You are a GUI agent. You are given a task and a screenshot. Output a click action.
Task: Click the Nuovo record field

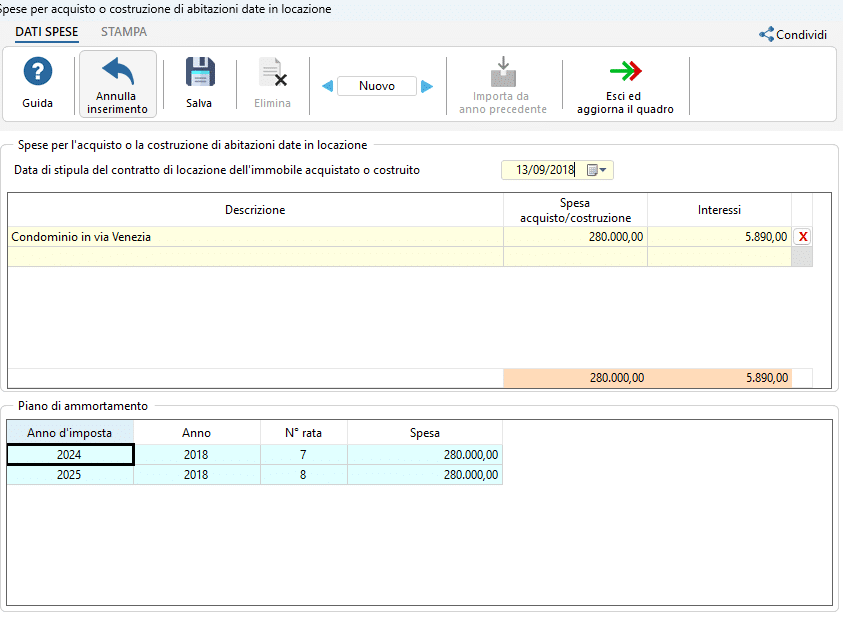pyautogui.click(x=377, y=86)
